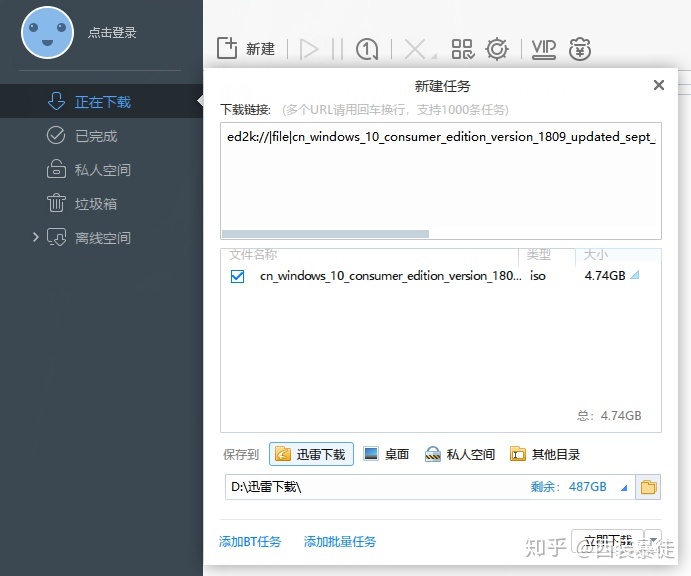Click the triangle next to 4.74GB
The height and width of the screenshot is (576, 691).
coord(635,275)
